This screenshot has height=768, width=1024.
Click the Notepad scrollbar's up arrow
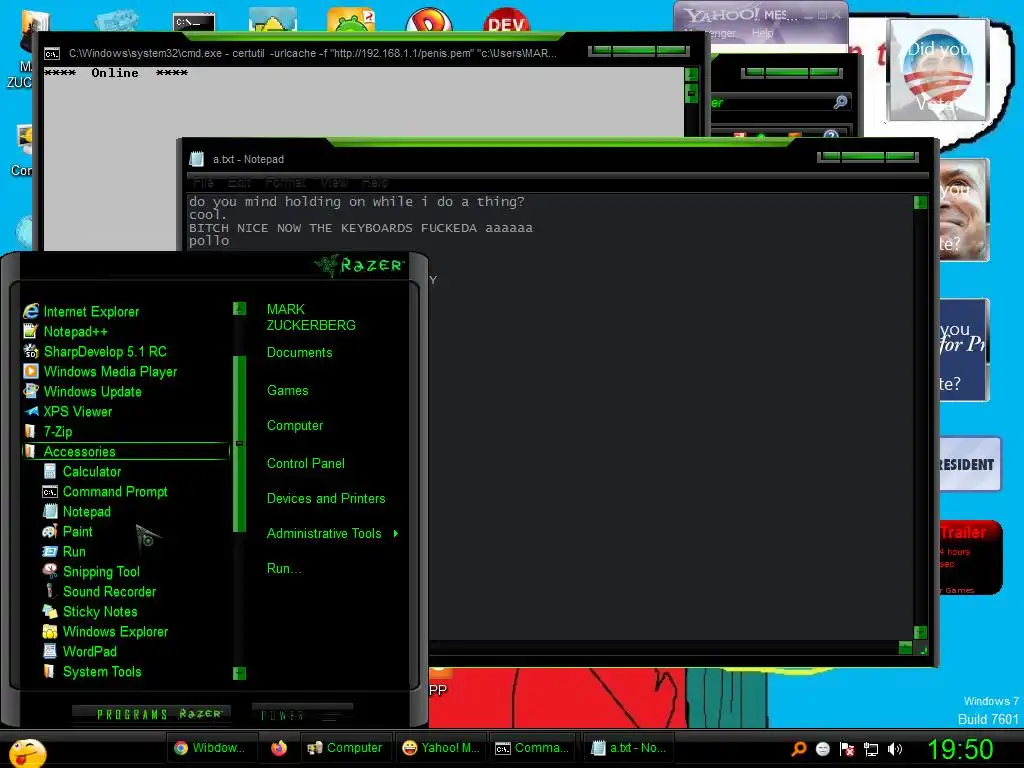921,202
